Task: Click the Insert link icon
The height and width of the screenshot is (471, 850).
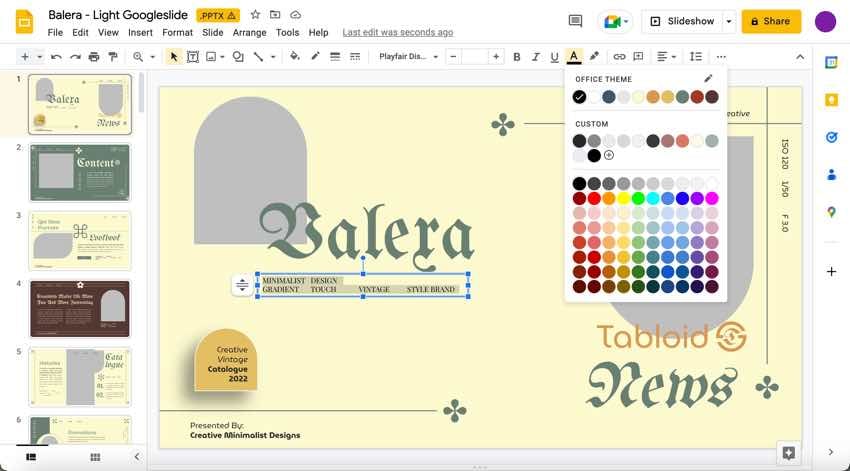Action: [x=619, y=57]
